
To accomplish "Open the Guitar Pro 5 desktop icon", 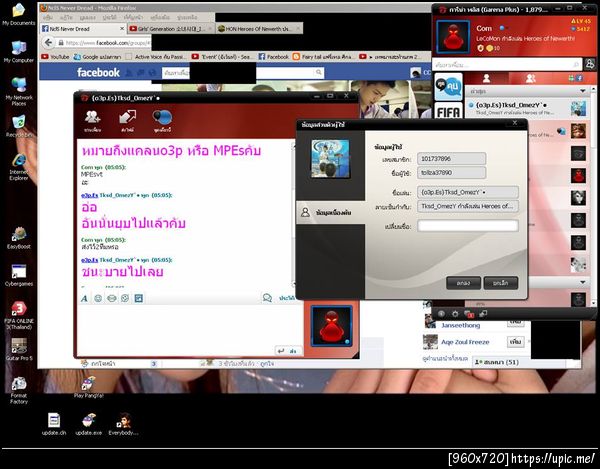I will (18, 349).
